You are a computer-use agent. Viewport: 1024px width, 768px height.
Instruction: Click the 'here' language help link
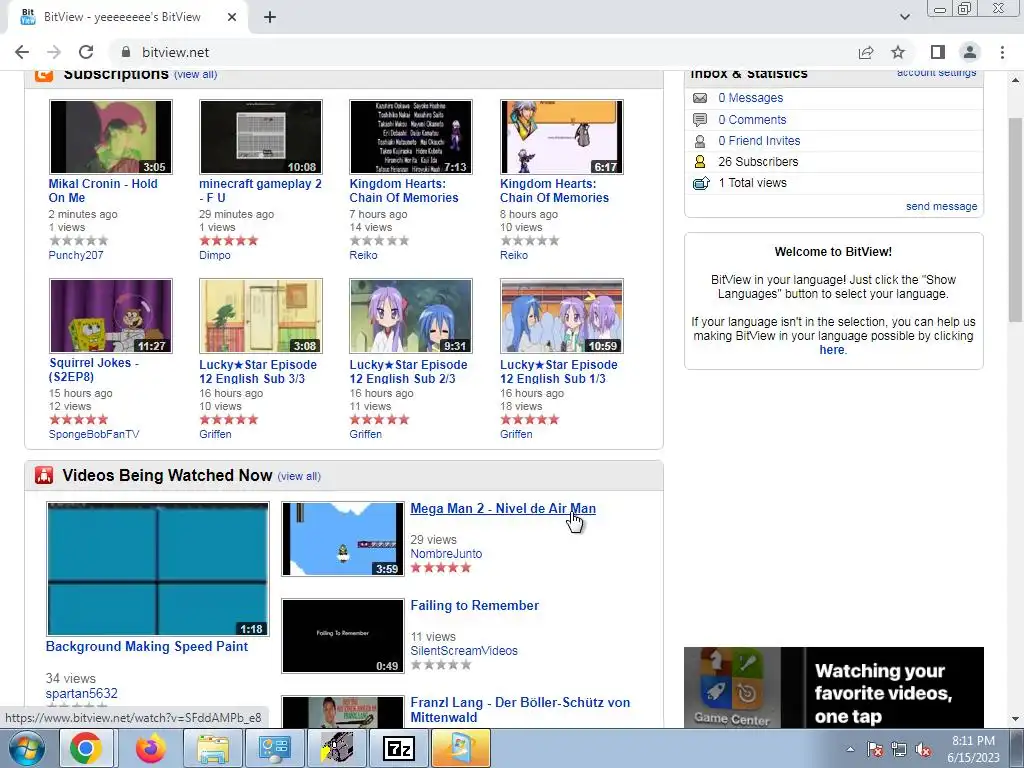click(x=831, y=350)
